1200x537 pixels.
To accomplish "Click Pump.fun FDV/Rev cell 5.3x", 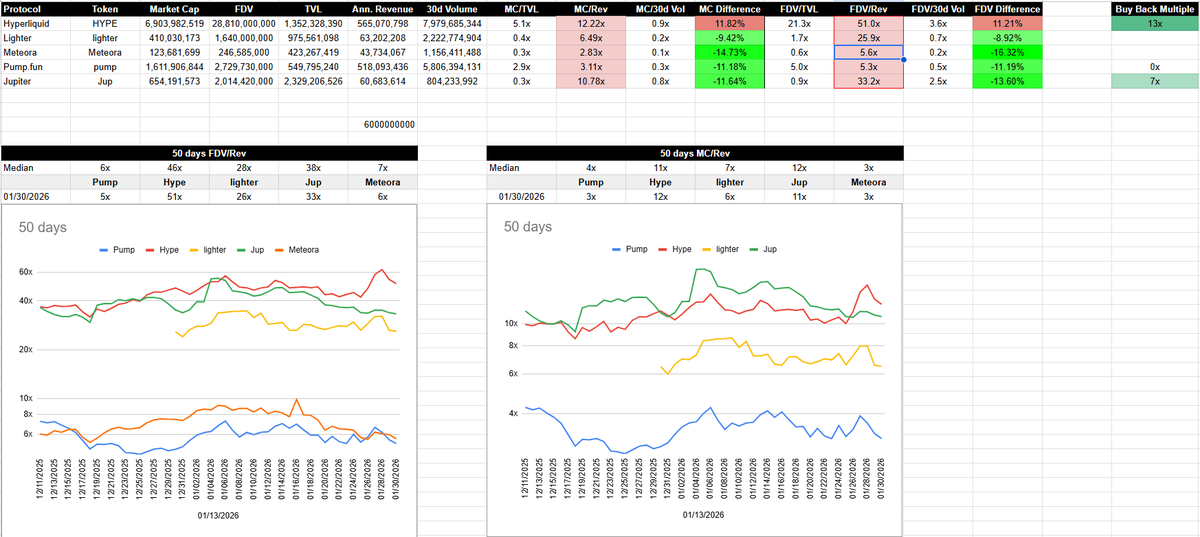I will (x=868, y=66).
